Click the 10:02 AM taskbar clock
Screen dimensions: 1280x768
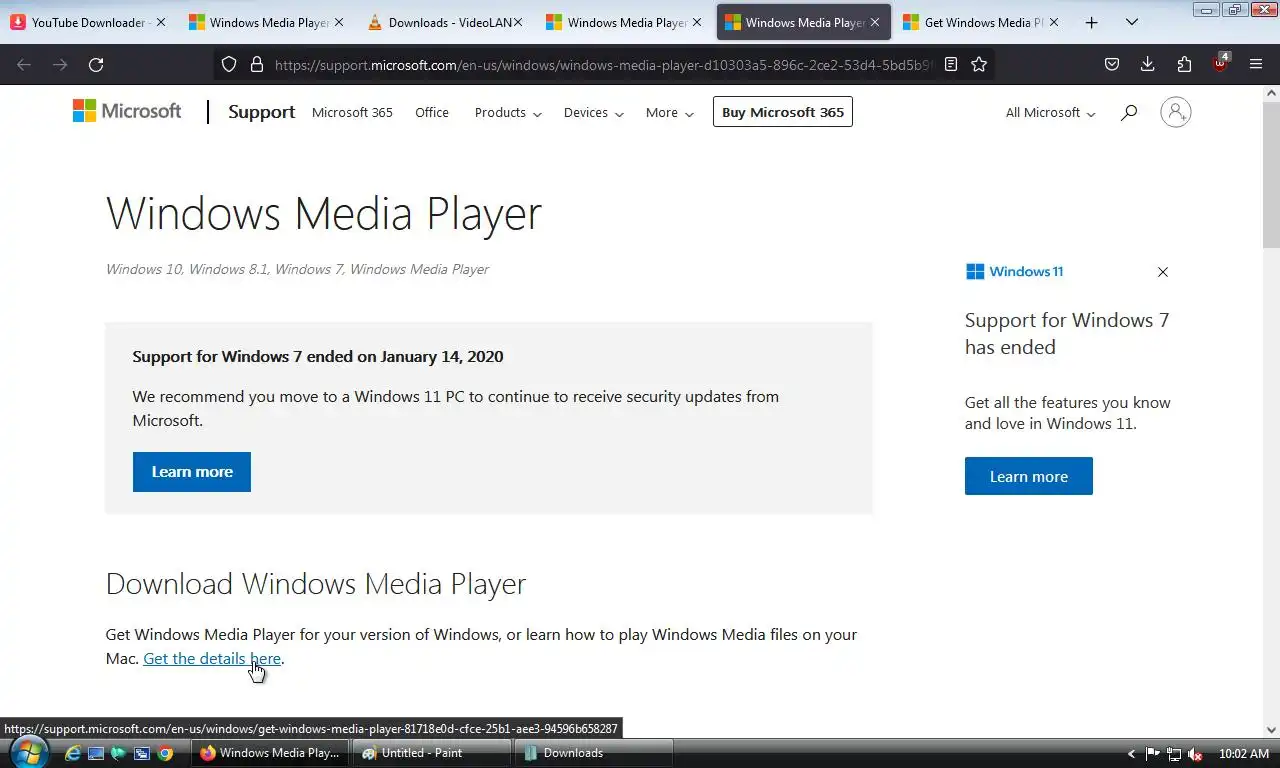click(1244, 754)
